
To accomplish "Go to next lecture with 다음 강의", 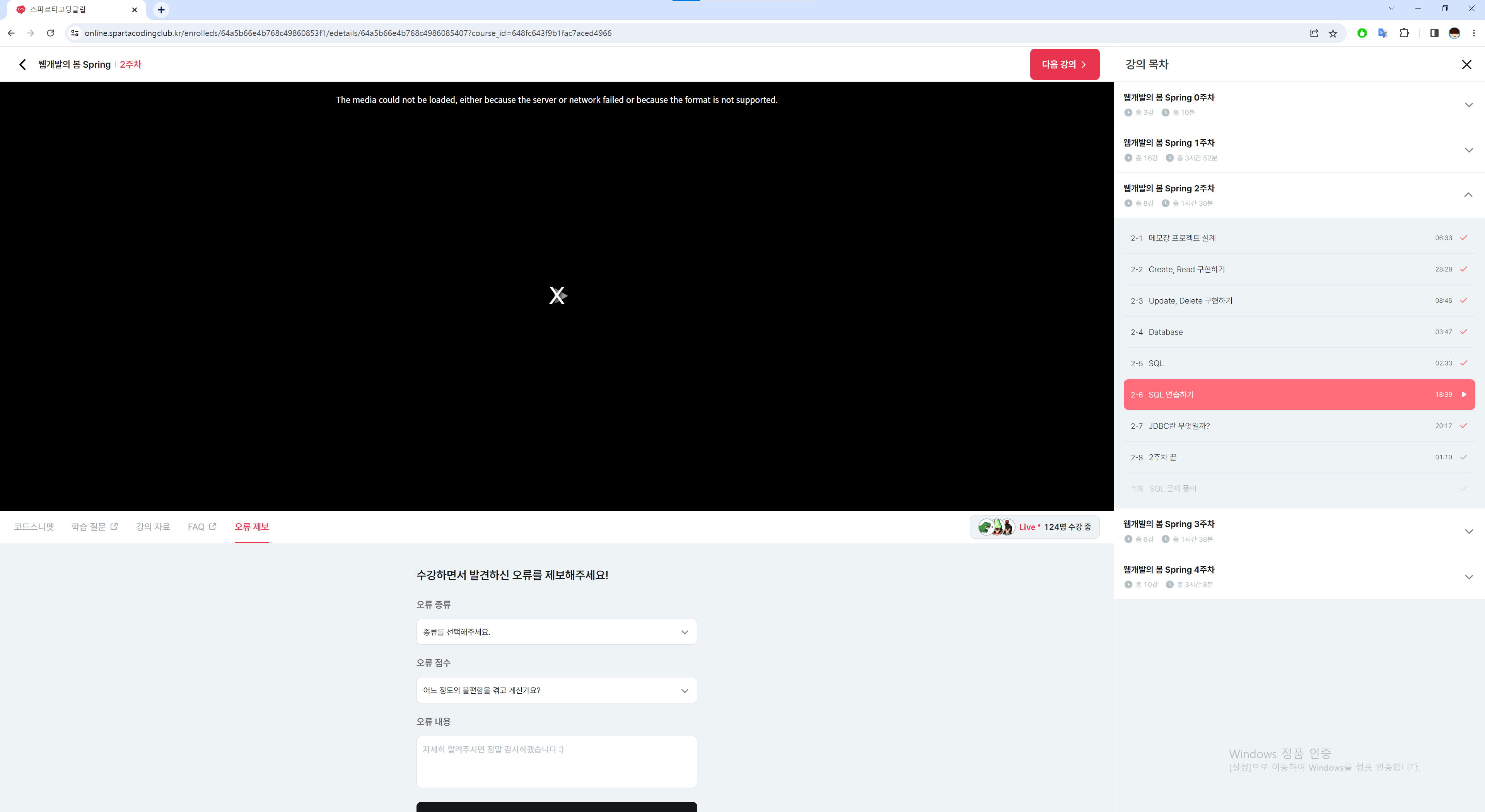I will (1064, 65).
